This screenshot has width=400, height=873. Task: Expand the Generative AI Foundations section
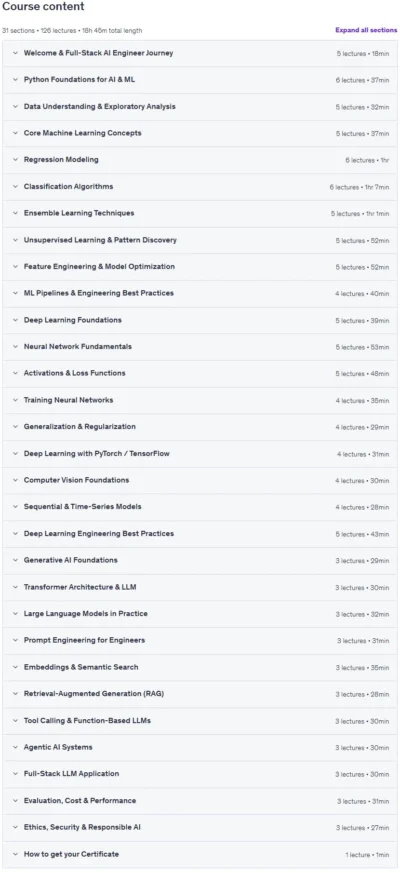(200, 560)
